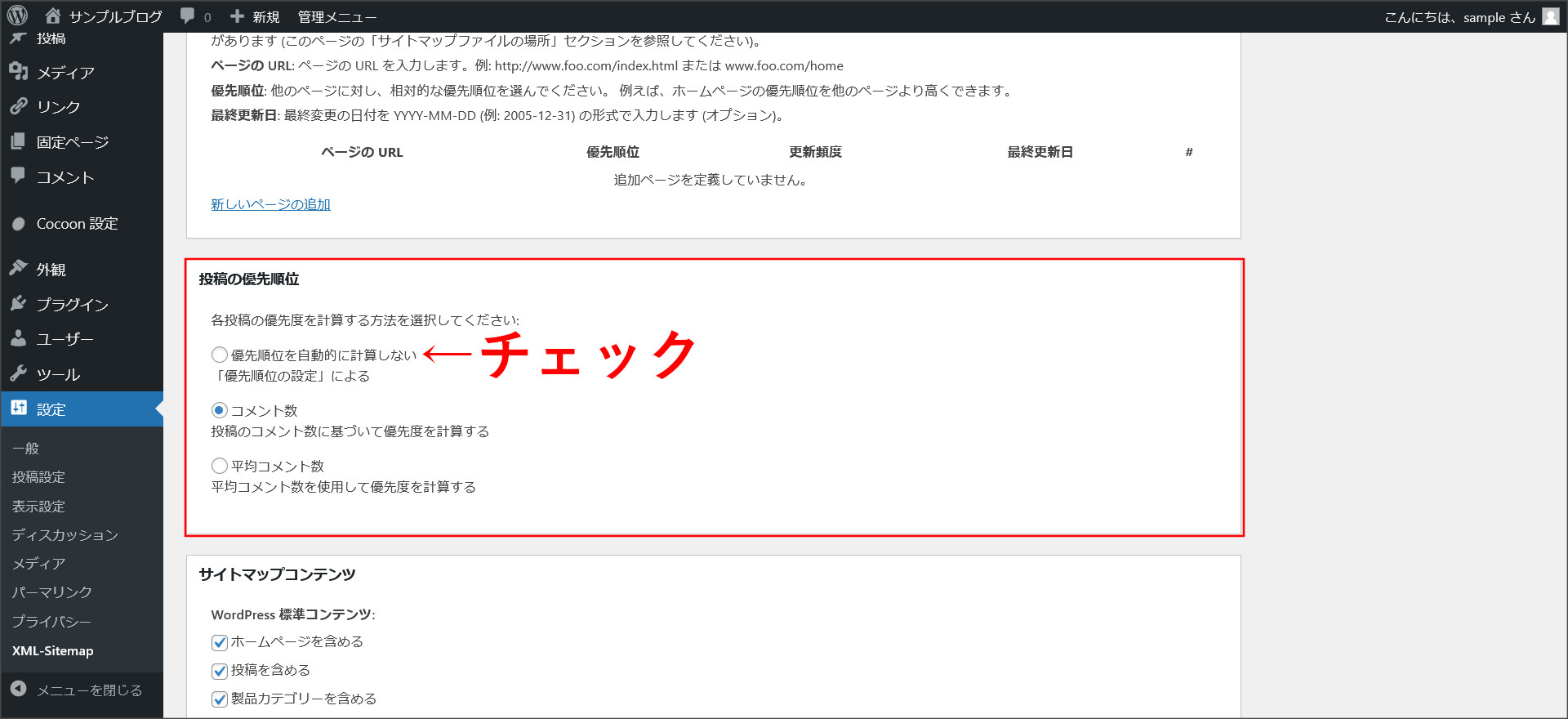Click the 投稿 pin icon in sidebar
1568x719 pixels.
point(18,38)
